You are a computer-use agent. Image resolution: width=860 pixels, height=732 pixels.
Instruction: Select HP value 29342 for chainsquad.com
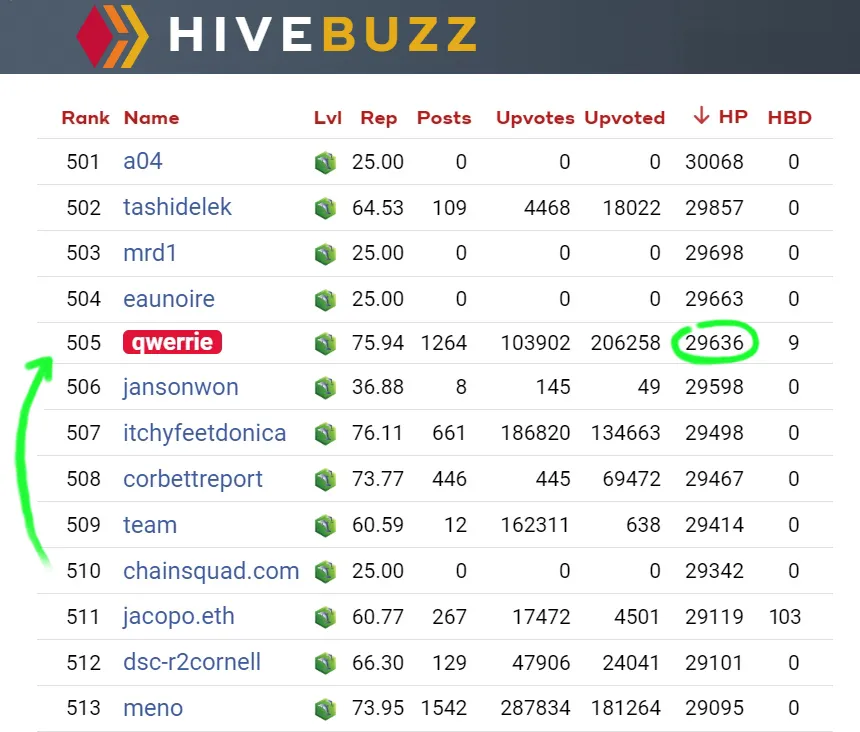(714, 571)
